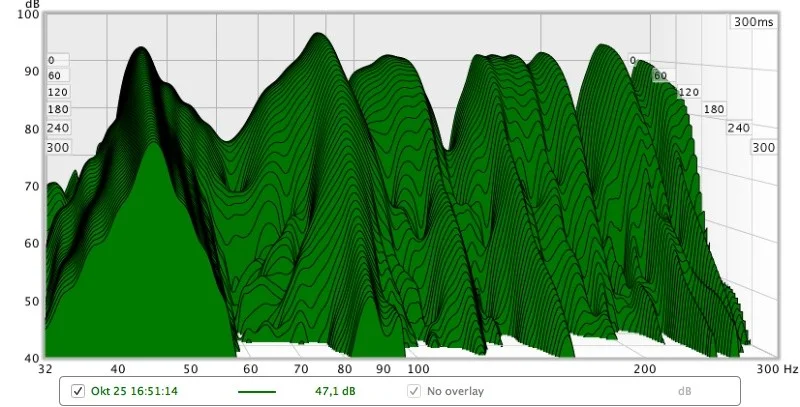Click the 100 dB level axis label
This screenshot has width=800, height=407.
28,14
